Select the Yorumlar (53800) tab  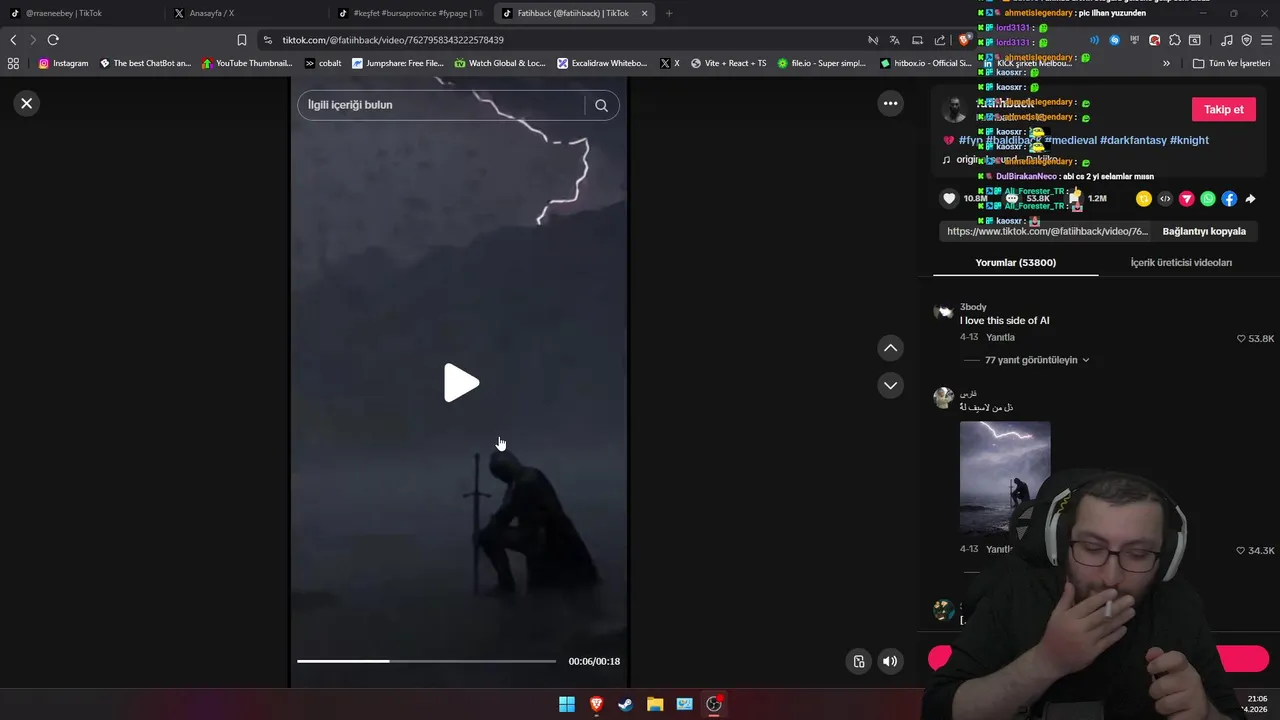(1015, 263)
